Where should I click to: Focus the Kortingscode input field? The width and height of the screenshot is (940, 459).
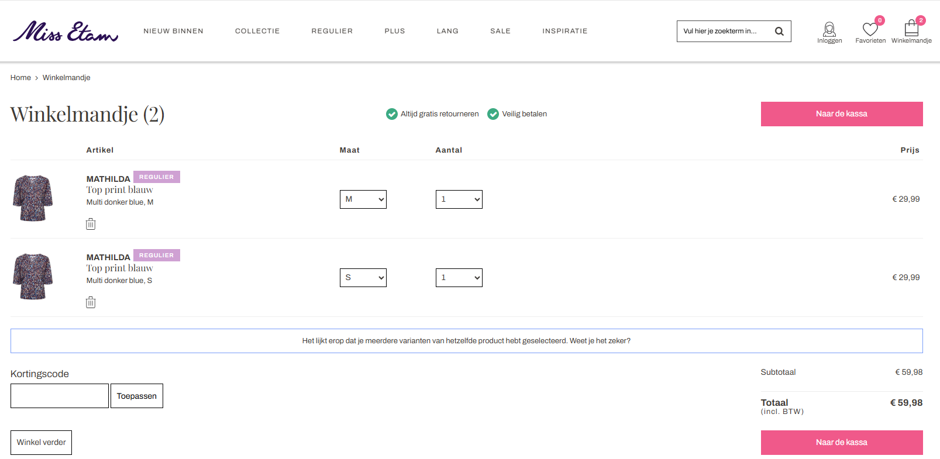pos(59,396)
